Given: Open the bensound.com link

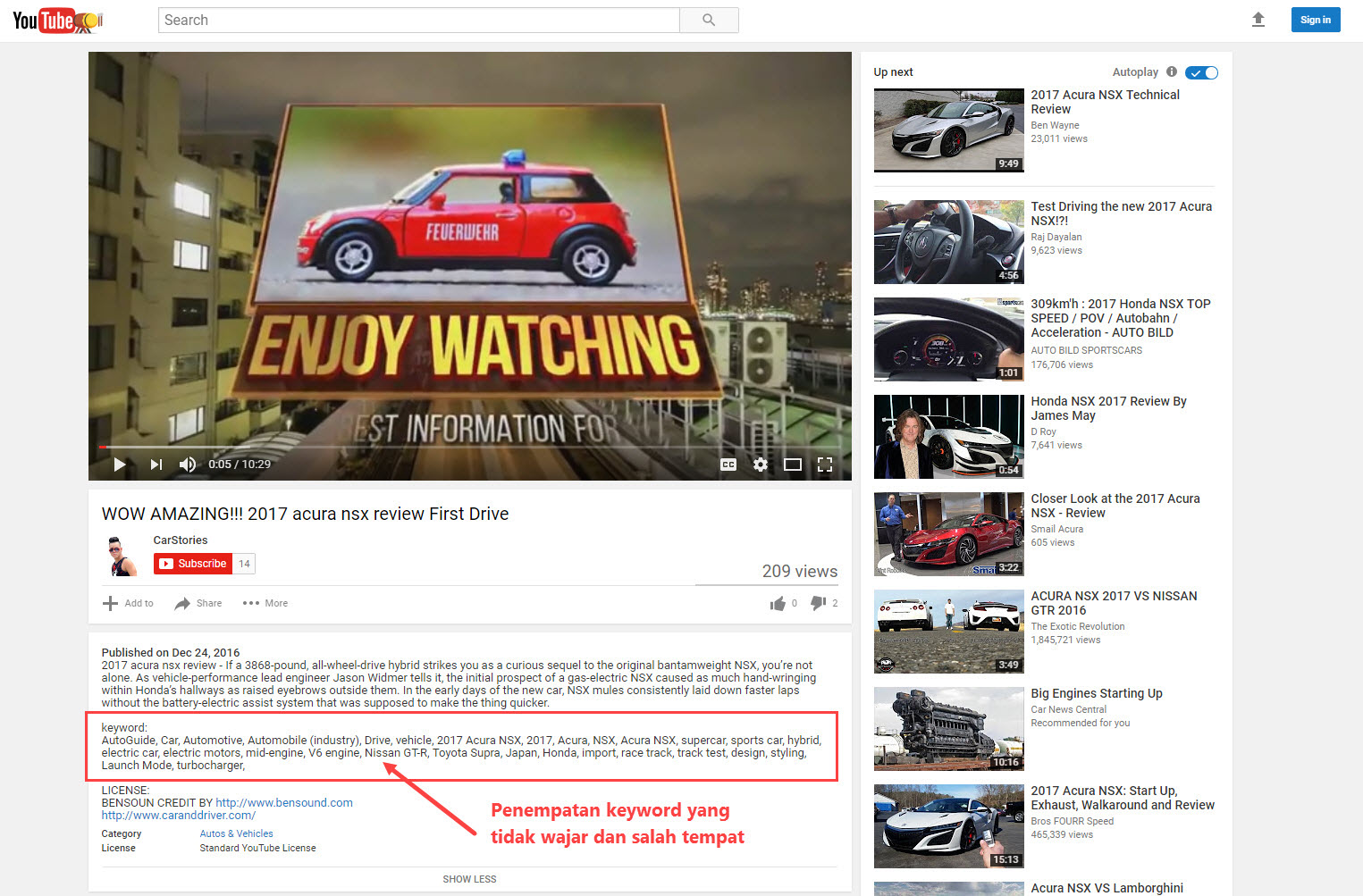Looking at the screenshot, I should pos(284,802).
